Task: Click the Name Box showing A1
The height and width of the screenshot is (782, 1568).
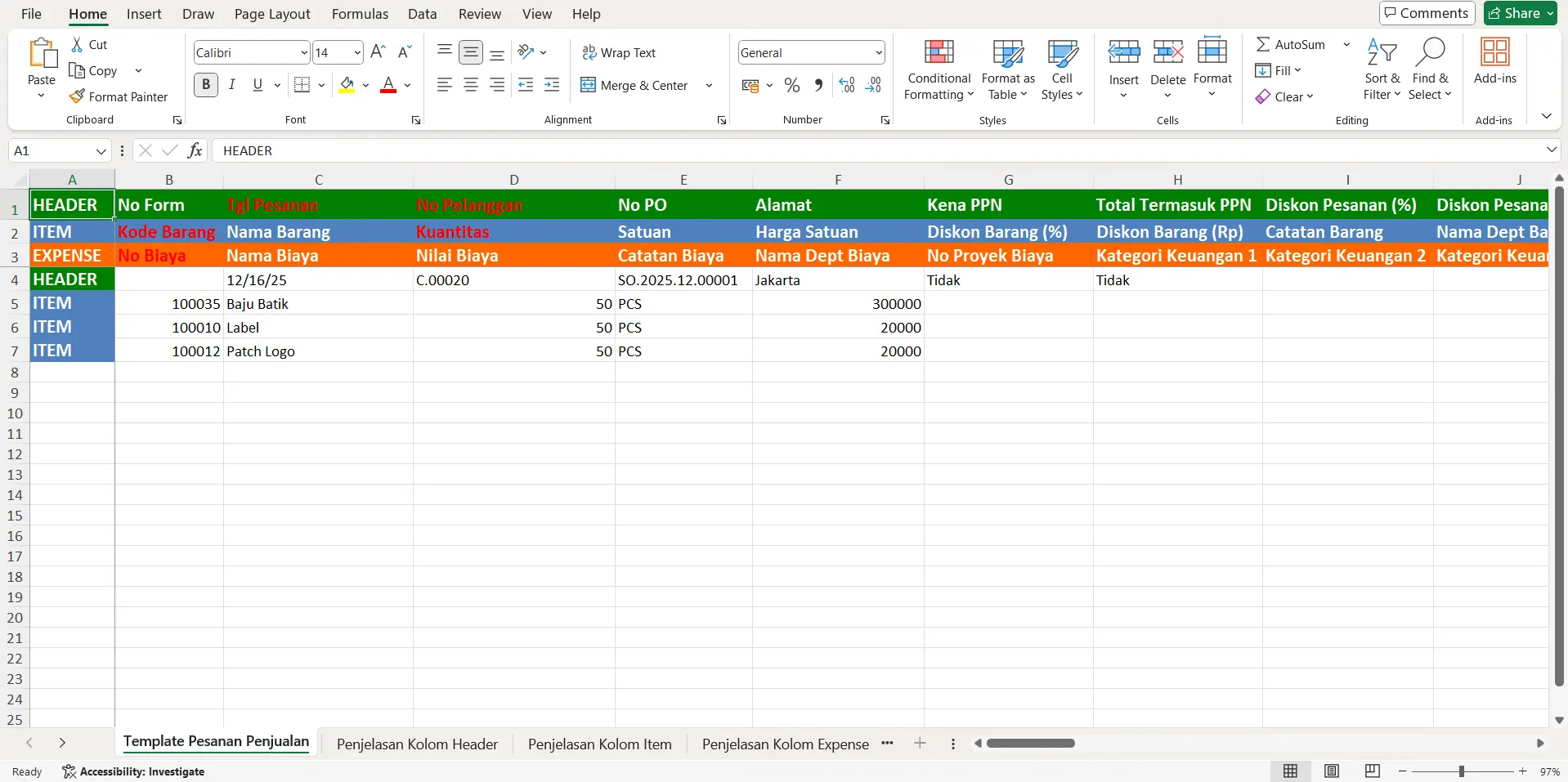Action: pyautogui.click(x=53, y=150)
